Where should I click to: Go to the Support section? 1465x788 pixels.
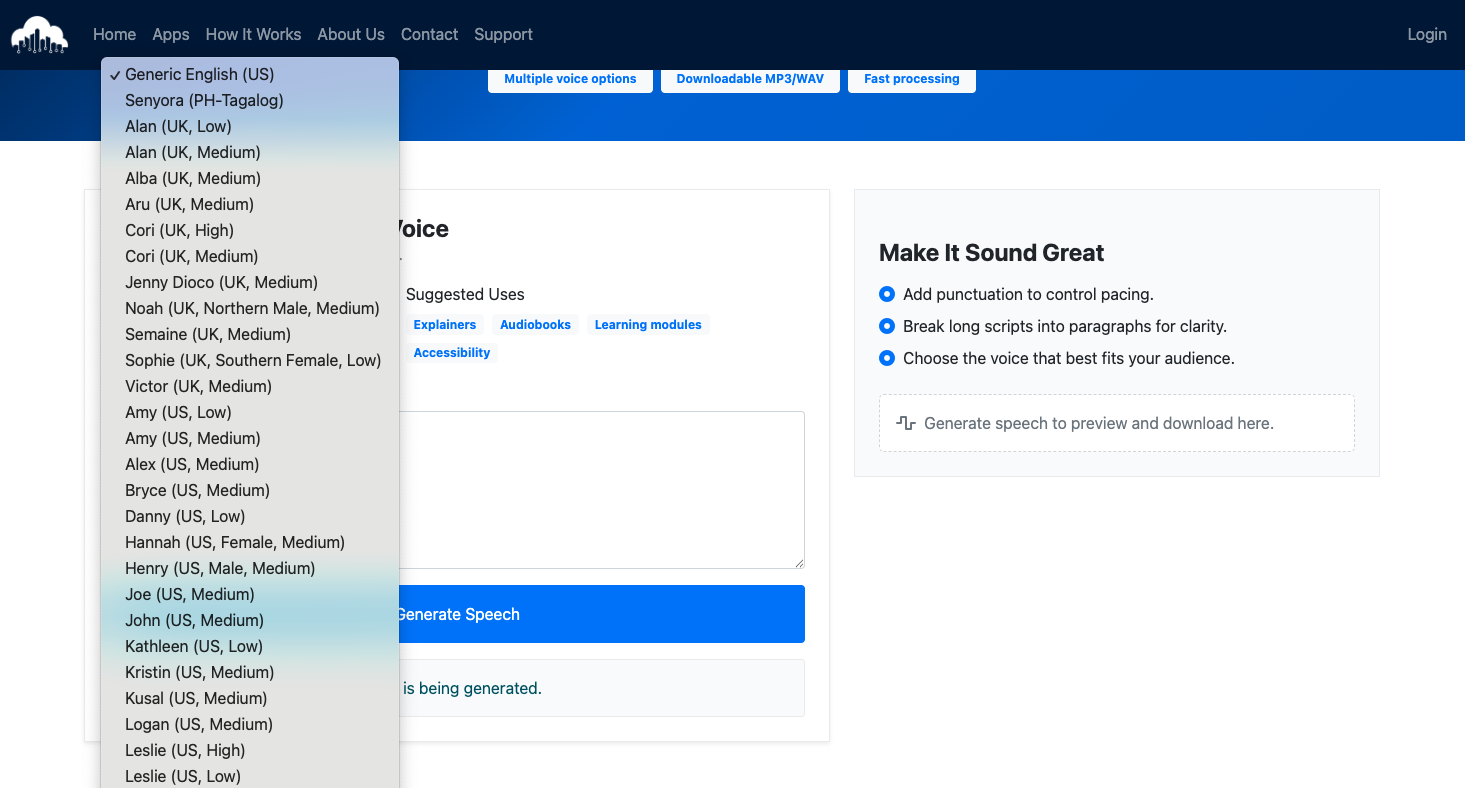(x=503, y=34)
